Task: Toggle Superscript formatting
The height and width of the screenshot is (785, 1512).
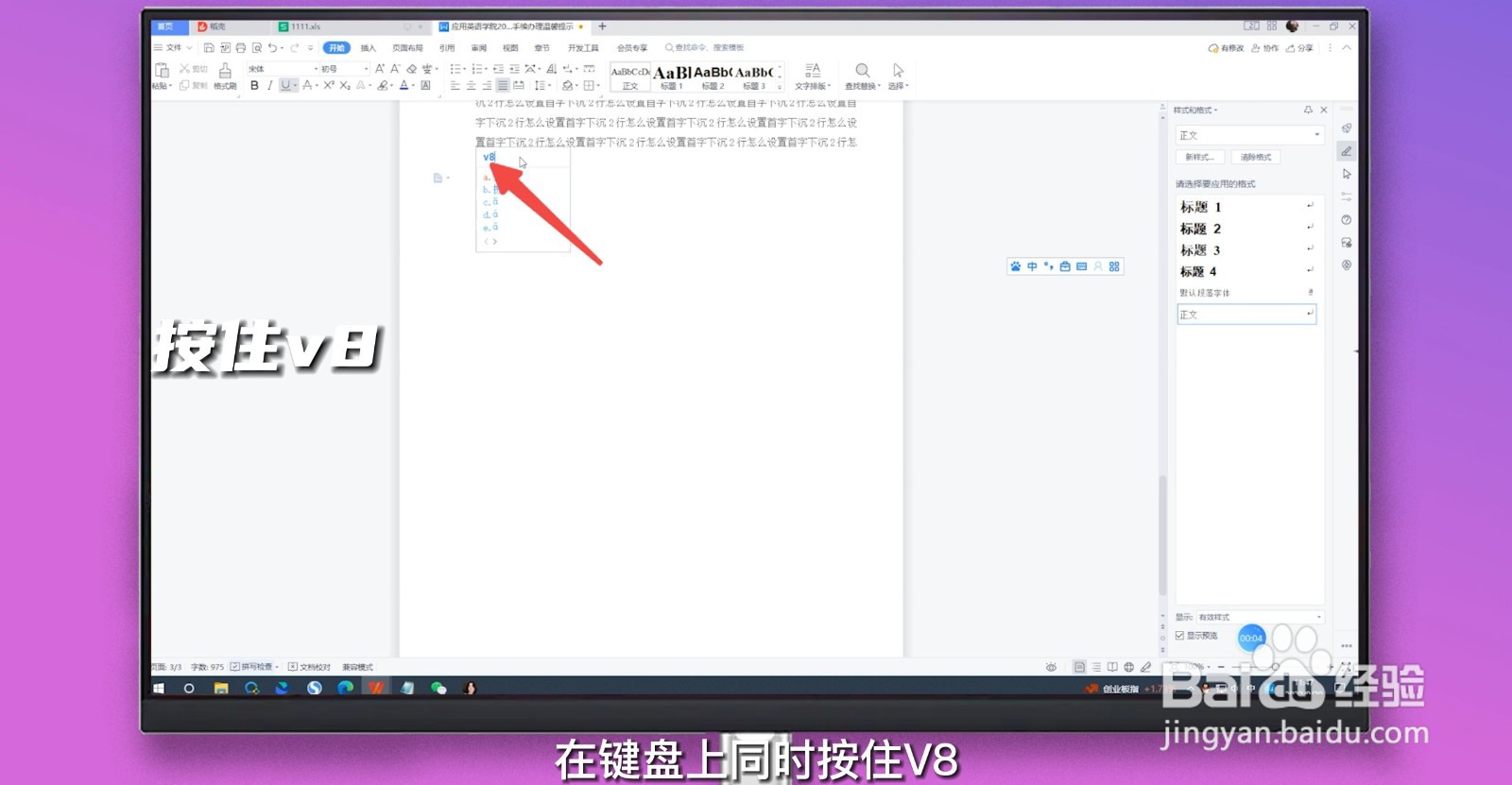Action: [329, 85]
